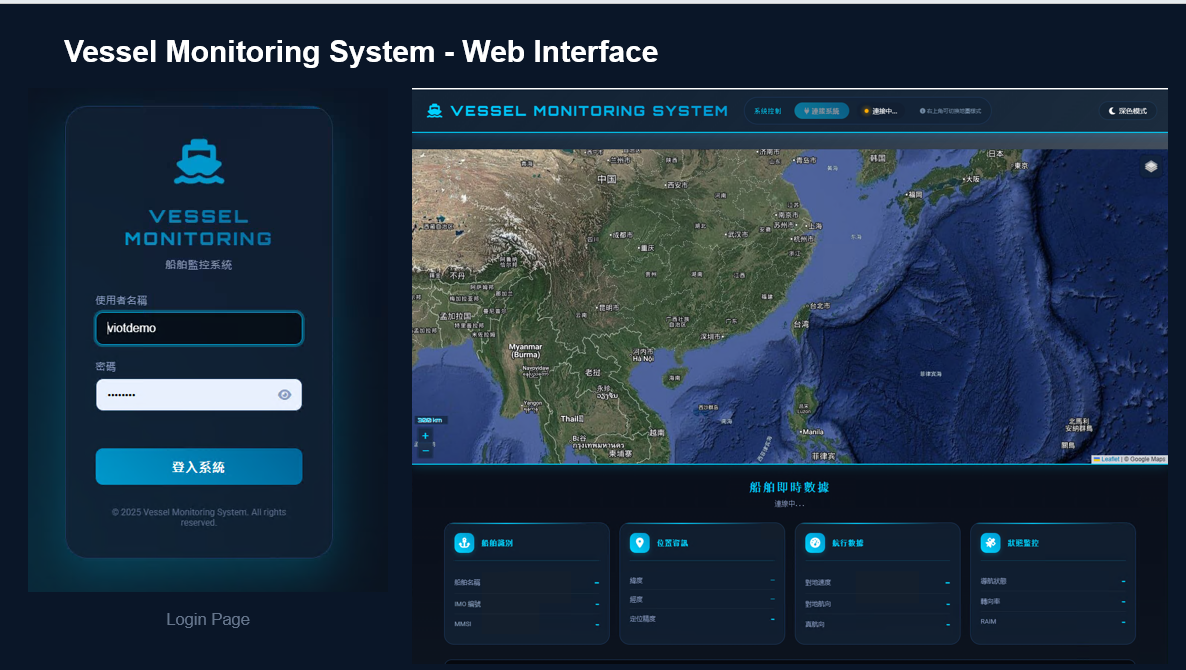Toggle password visibility with the eye icon
The image size is (1186, 670).
pyautogui.click(x=285, y=394)
